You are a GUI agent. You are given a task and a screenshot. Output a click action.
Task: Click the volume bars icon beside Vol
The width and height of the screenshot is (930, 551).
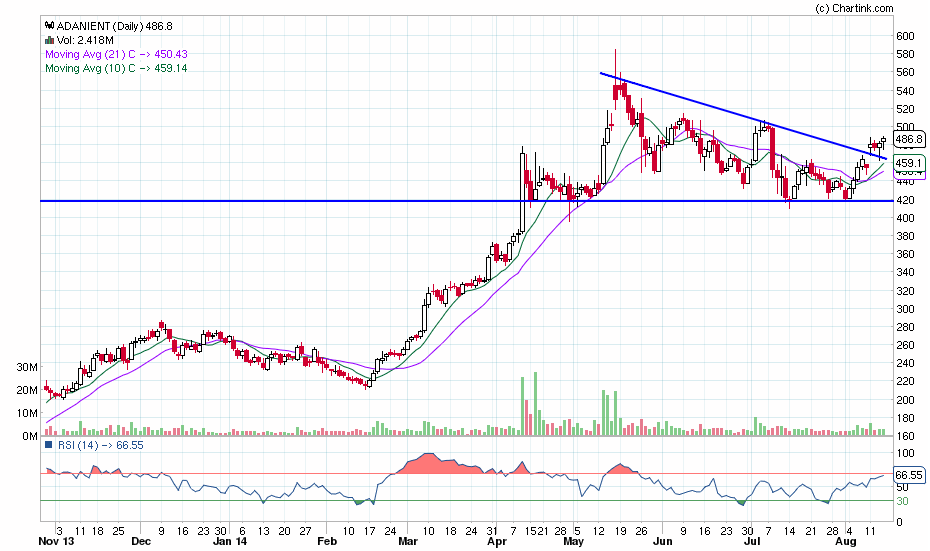tap(50, 40)
